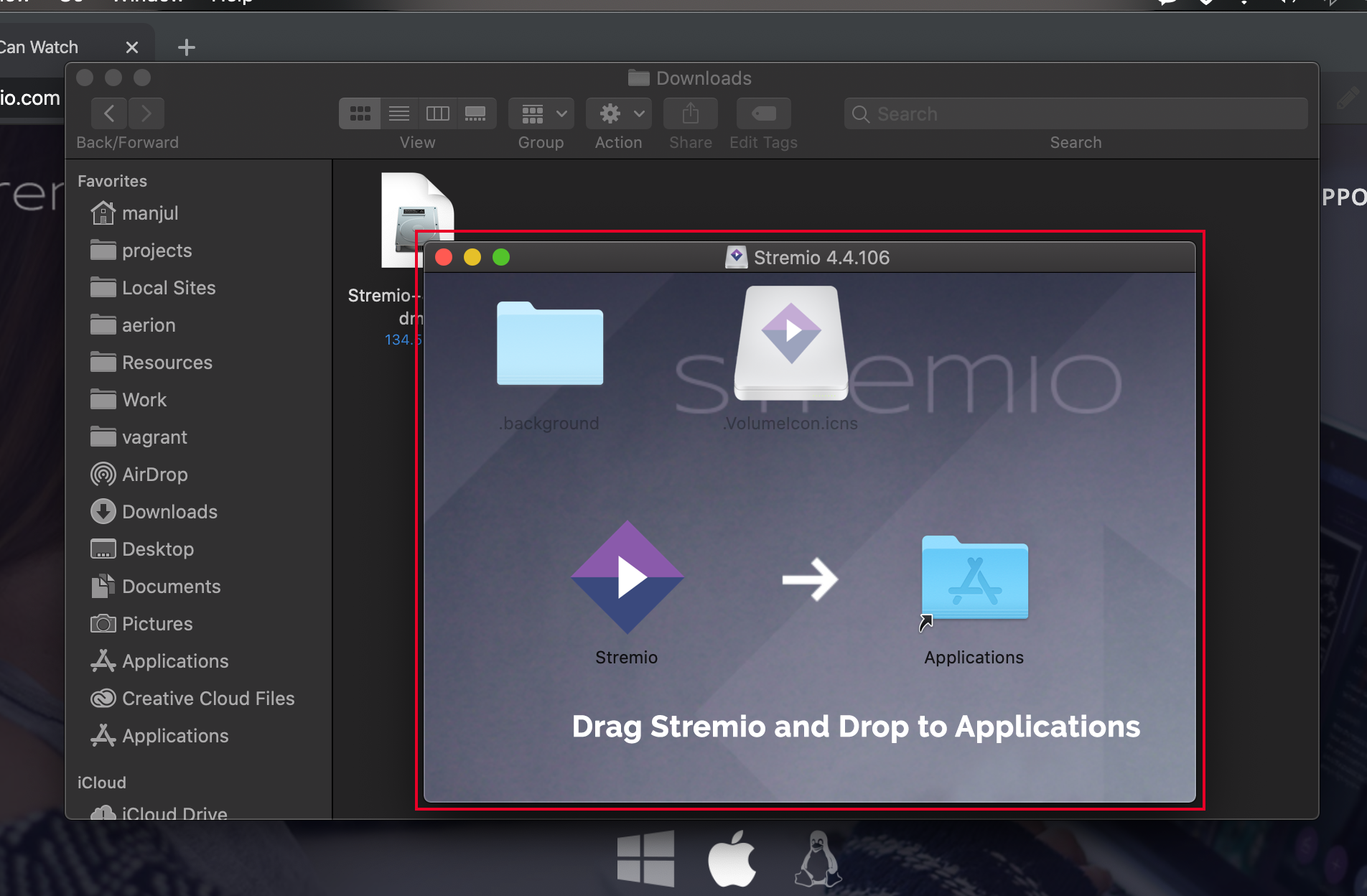Click the Apple download icon on webpage
The image size is (1367, 896).
(x=732, y=858)
